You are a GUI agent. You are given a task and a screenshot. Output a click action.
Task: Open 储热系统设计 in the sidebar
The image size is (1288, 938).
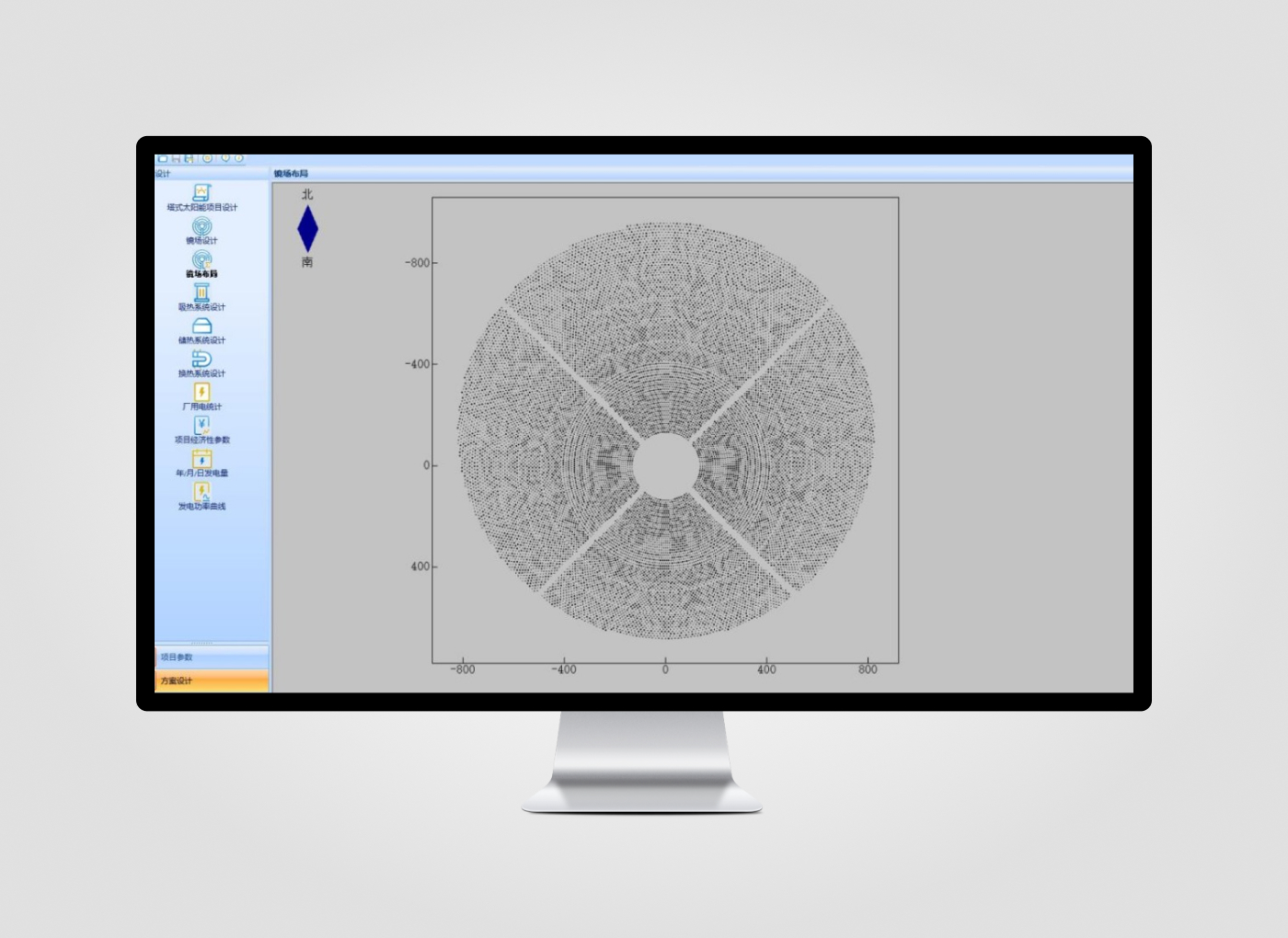201,331
